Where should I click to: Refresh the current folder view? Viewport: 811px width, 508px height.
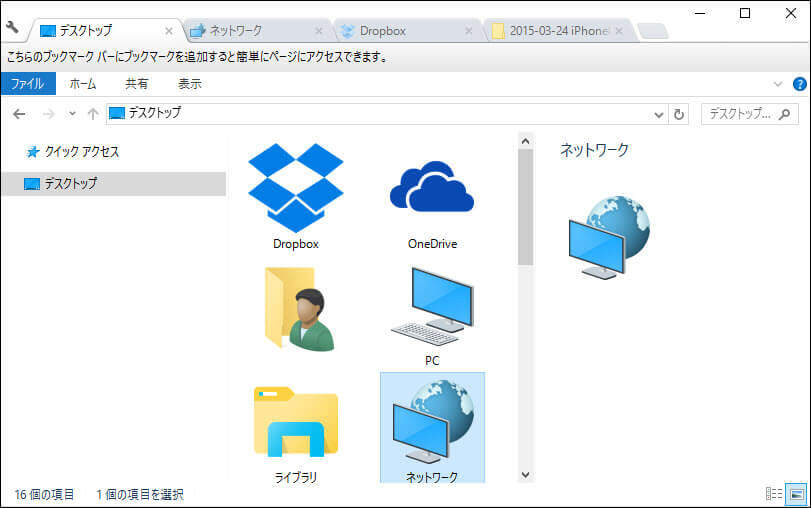679,114
